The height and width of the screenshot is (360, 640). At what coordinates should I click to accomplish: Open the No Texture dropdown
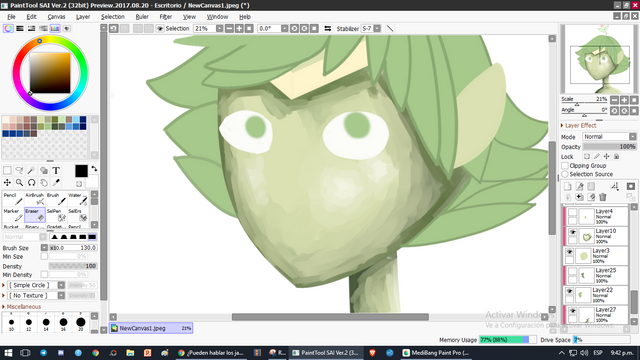[61, 295]
